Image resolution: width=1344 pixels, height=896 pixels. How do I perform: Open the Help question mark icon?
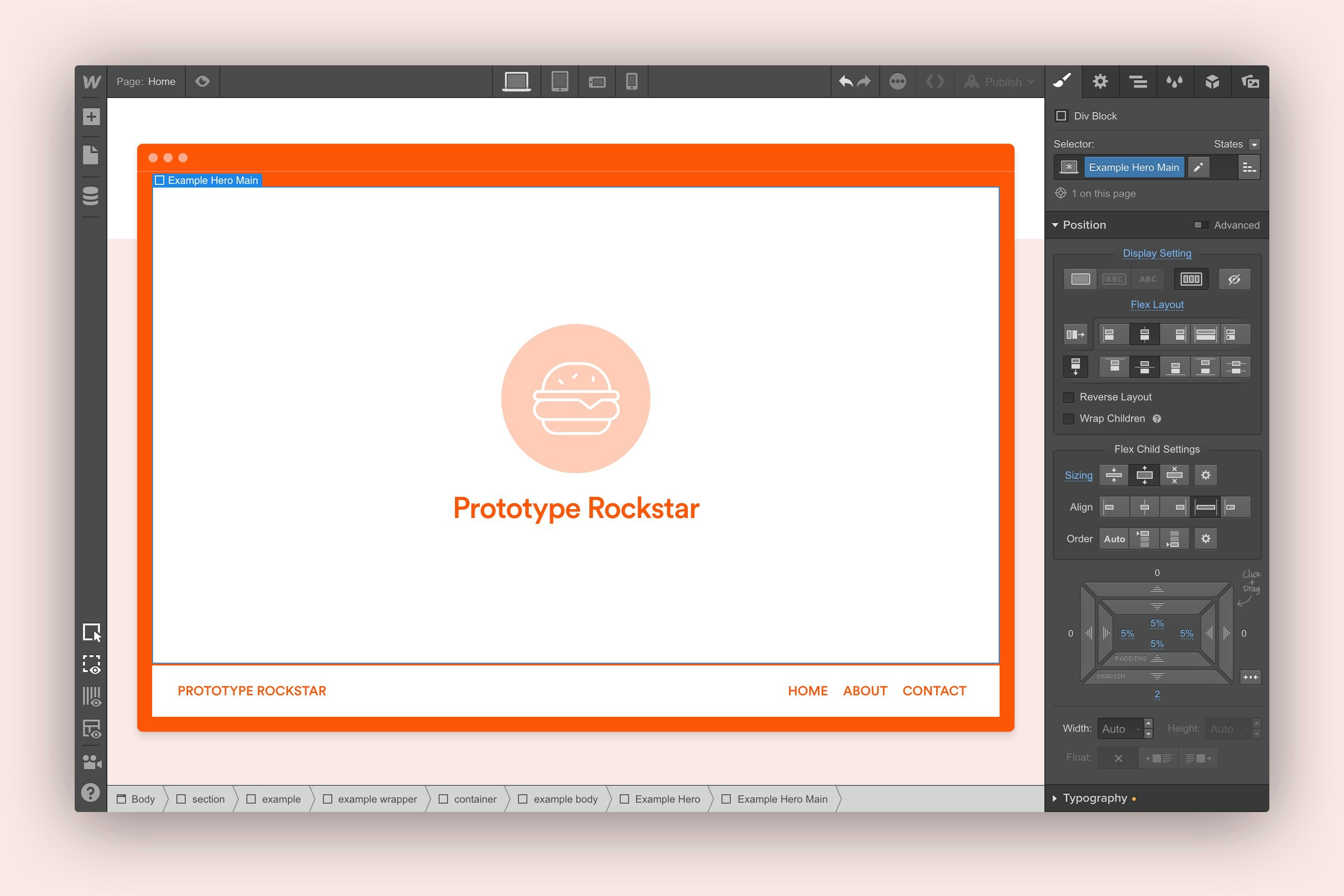[x=91, y=792]
